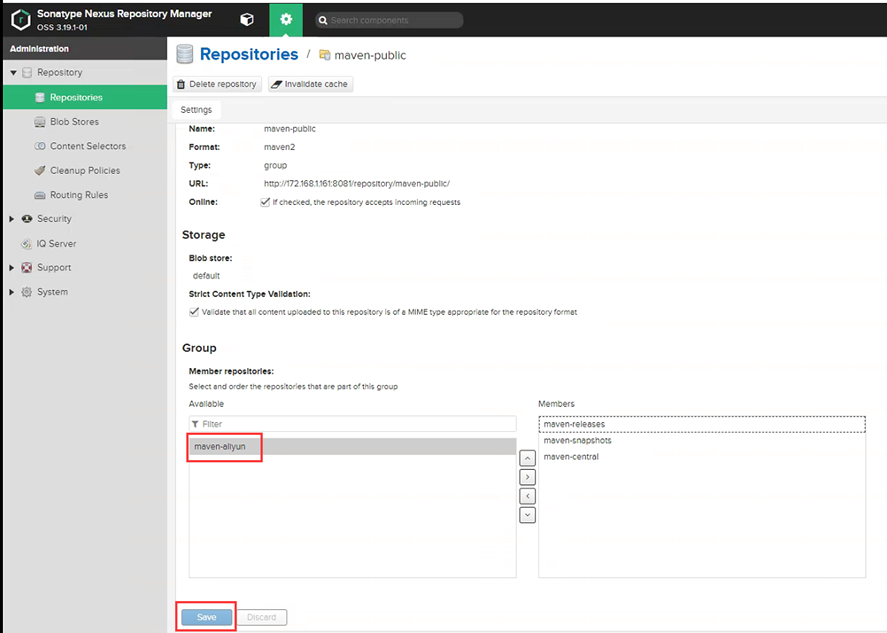Click the Type value 'group'
Viewport: 887px width, 633px height.
click(275, 166)
